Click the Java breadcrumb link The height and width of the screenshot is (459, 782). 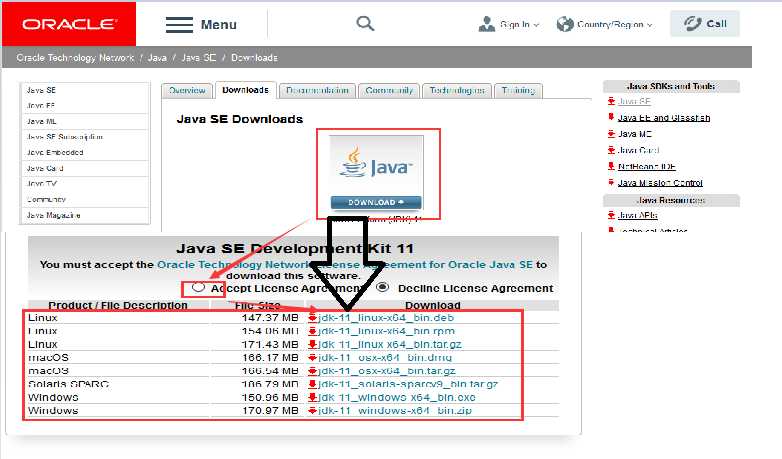coord(157,58)
